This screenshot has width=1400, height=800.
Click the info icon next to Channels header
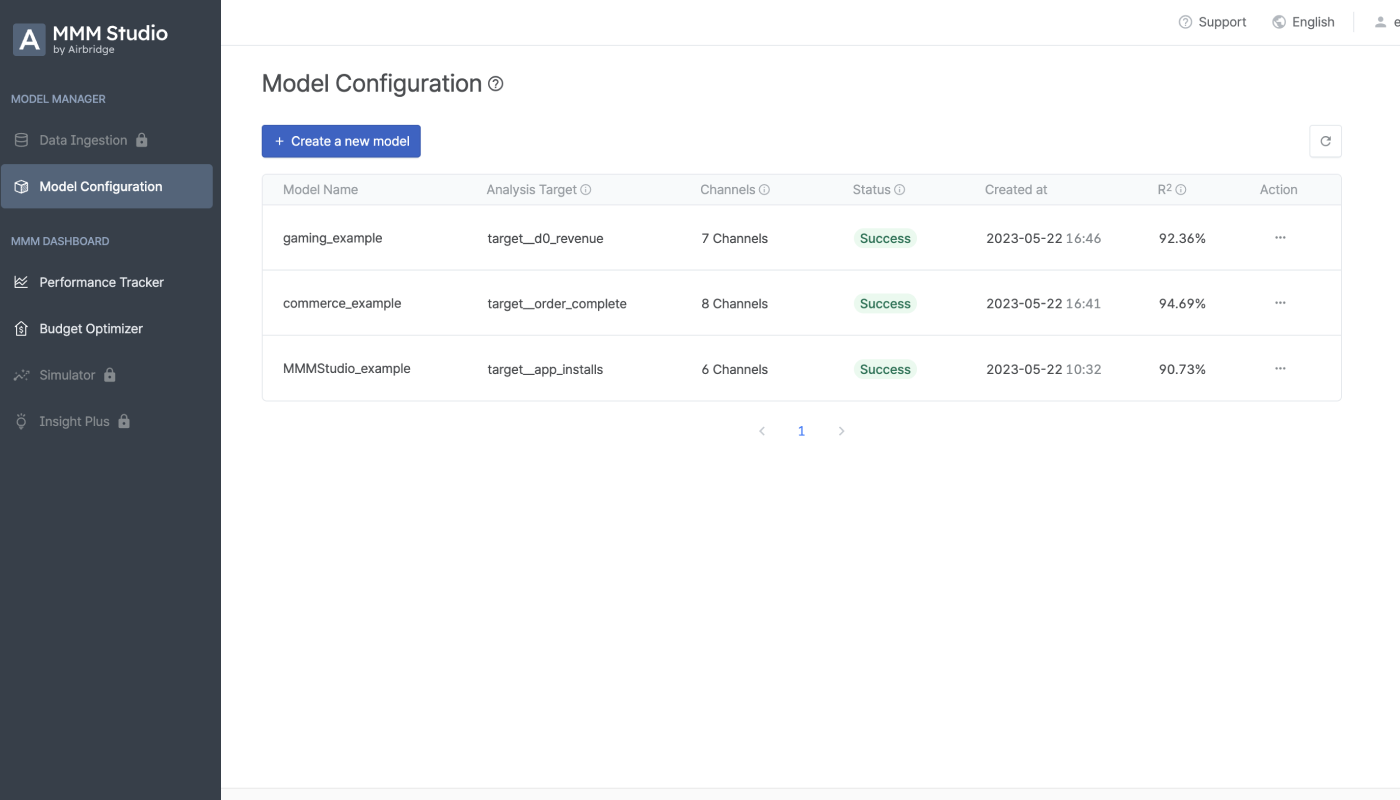(x=764, y=190)
